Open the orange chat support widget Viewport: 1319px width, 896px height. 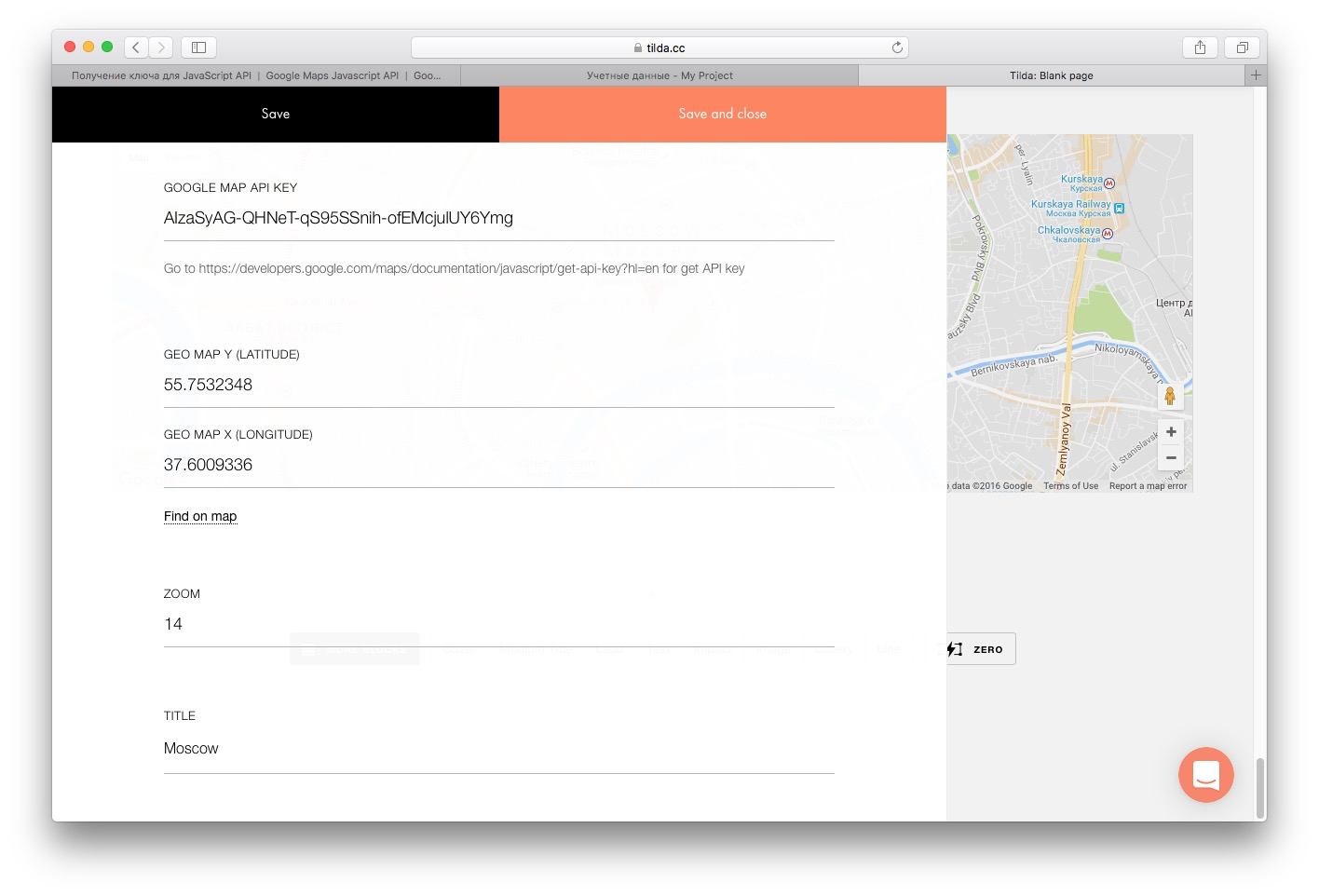[1206, 774]
